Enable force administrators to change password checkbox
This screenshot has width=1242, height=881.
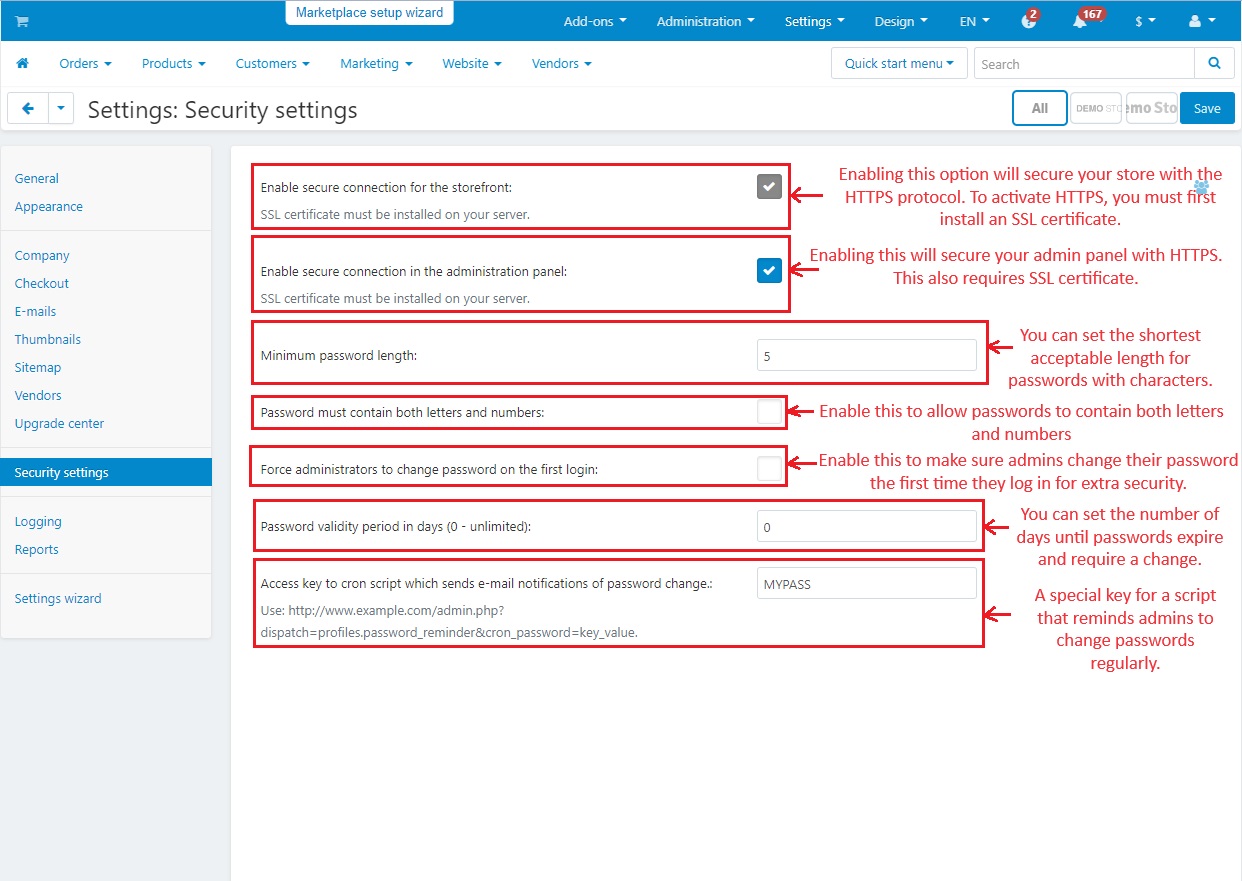[x=769, y=468]
